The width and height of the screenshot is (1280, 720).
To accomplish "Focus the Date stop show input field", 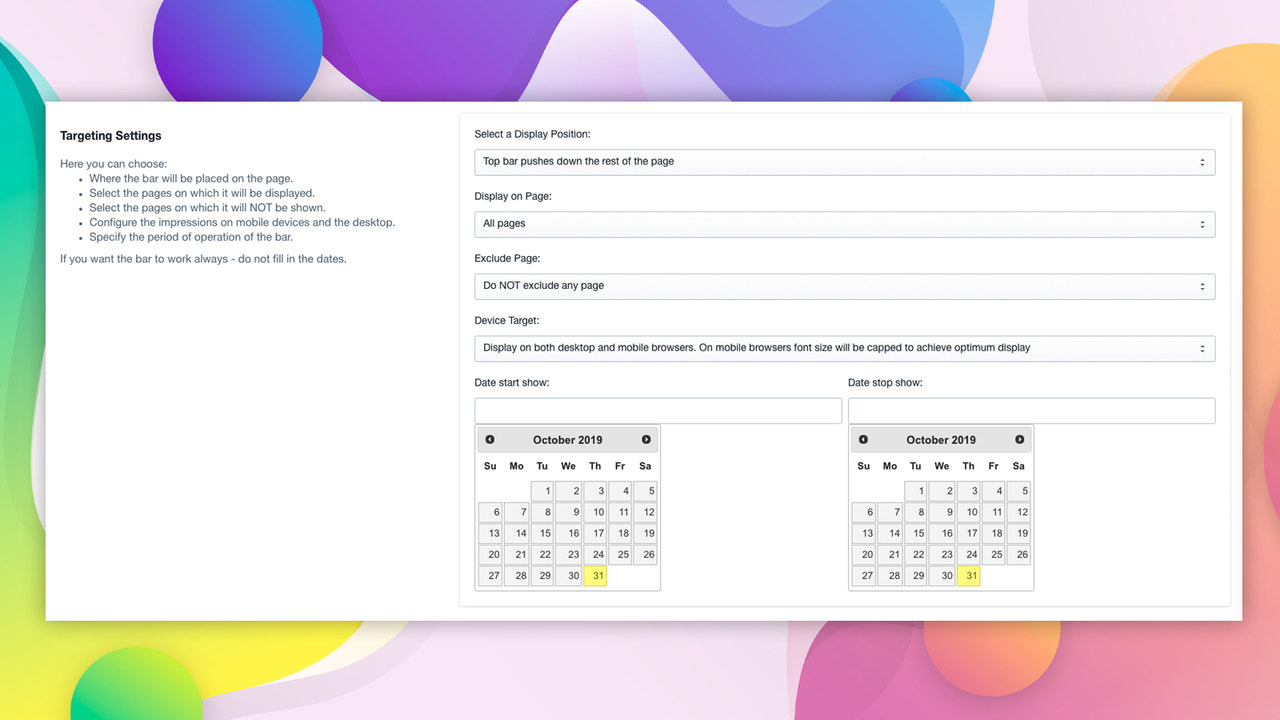I will point(1032,411).
